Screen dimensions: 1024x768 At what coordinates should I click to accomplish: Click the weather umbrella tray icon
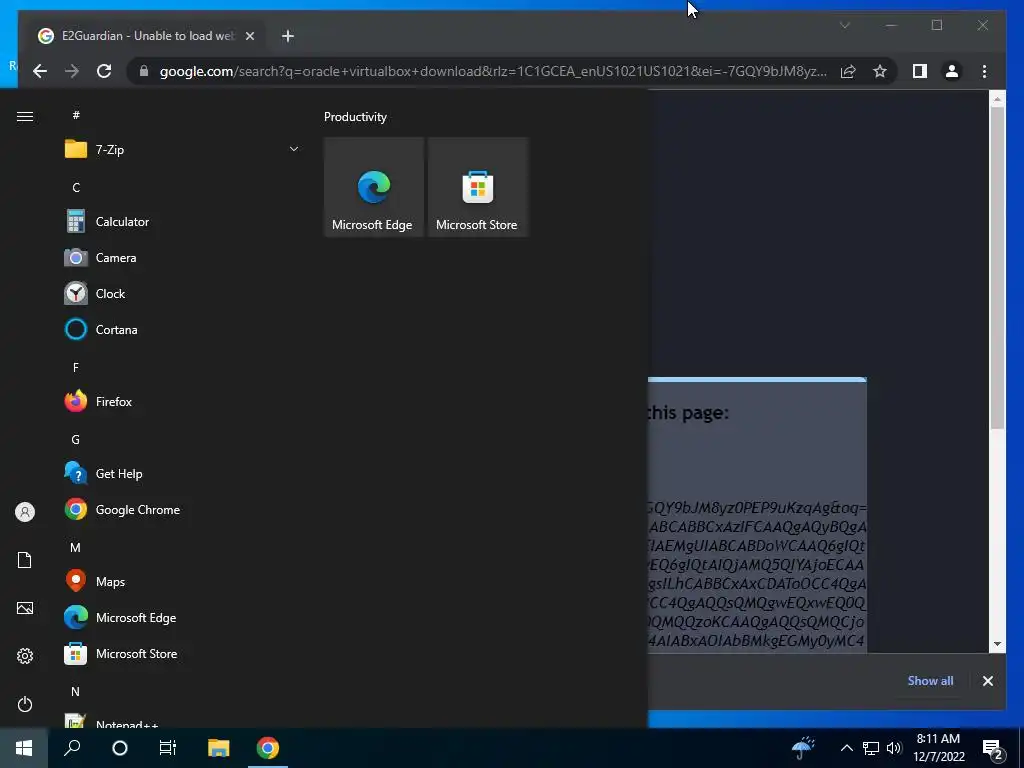click(x=803, y=748)
